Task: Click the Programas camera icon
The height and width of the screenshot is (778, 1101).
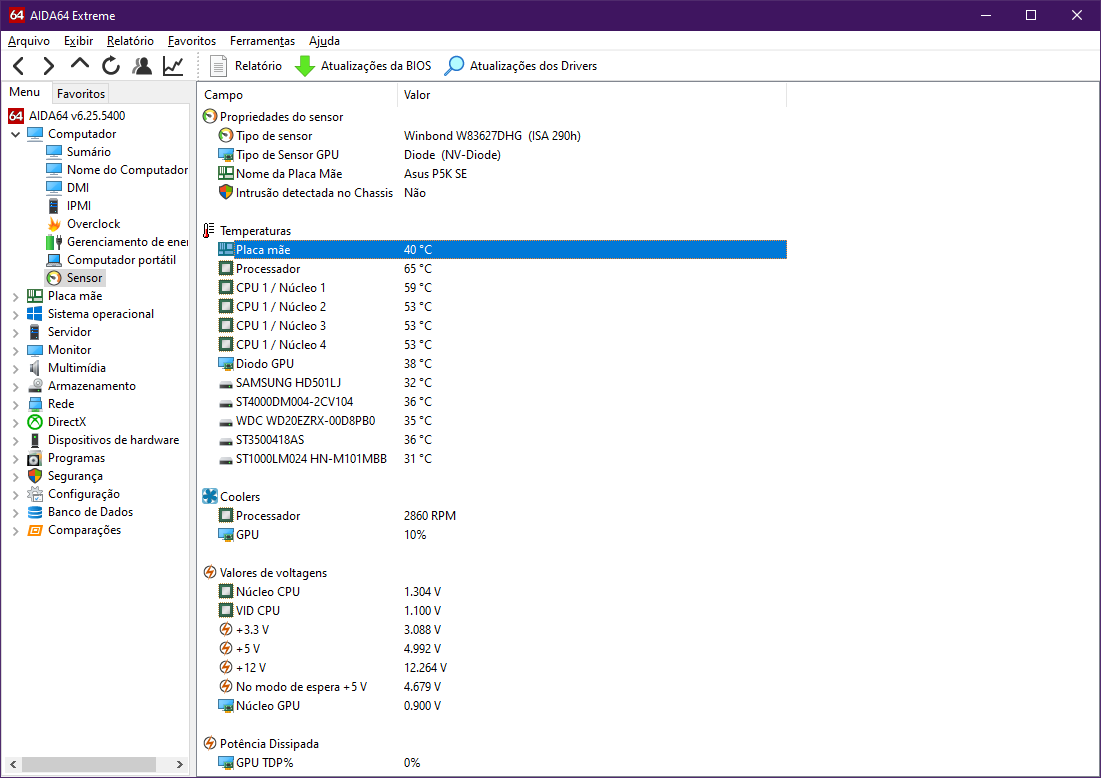Action: (34, 458)
